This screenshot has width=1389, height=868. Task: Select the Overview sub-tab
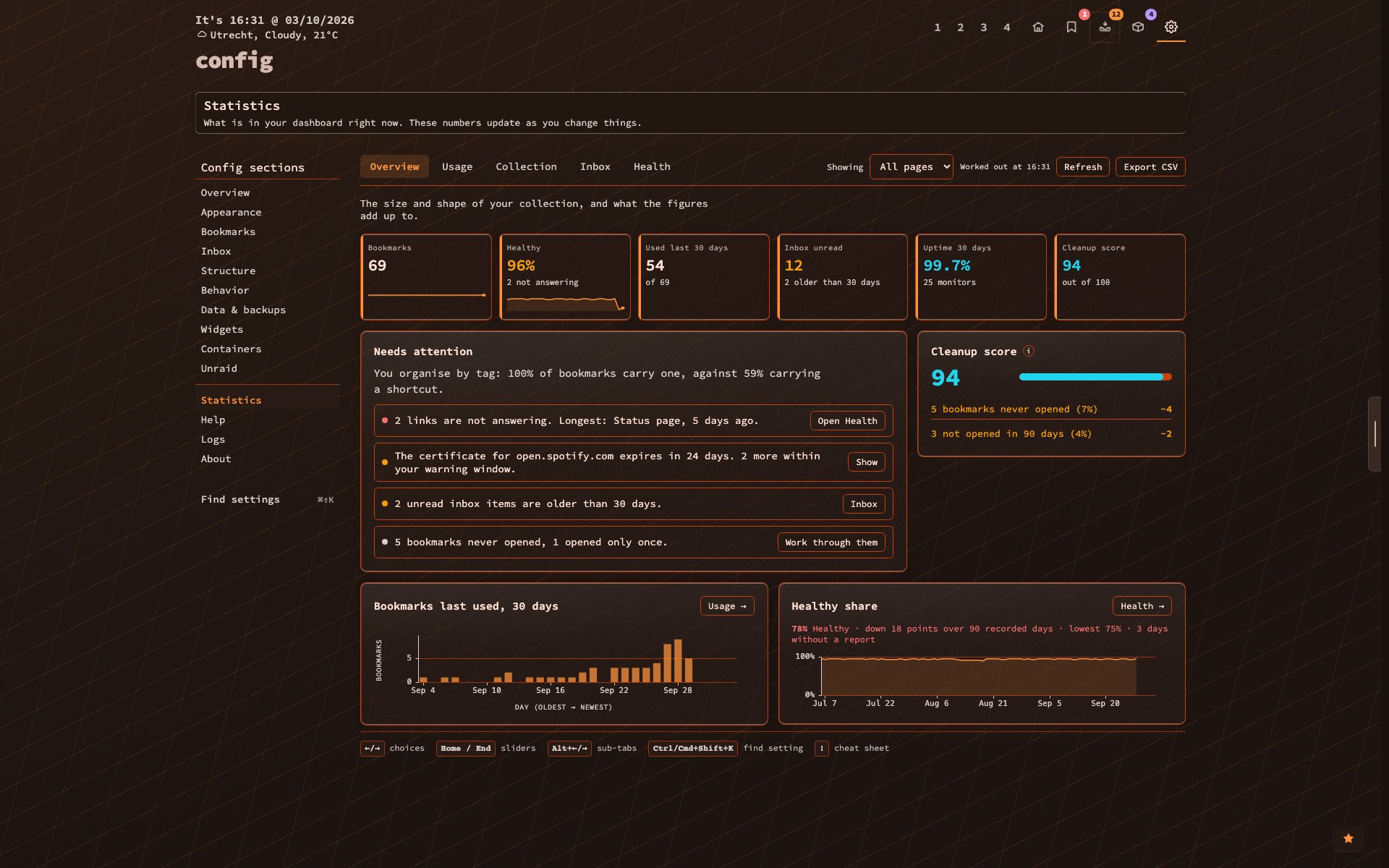[394, 166]
